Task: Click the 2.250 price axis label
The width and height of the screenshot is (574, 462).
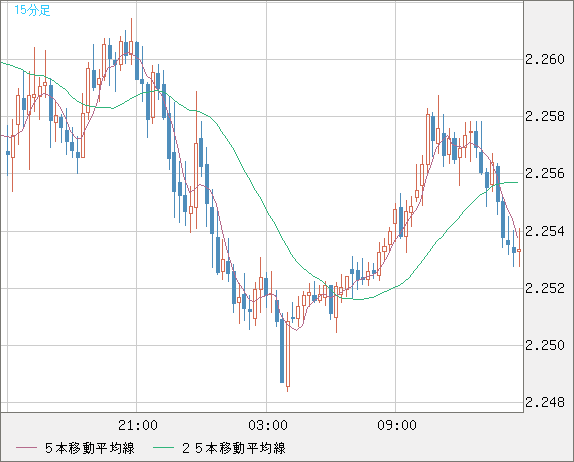Action: (x=545, y=345)
